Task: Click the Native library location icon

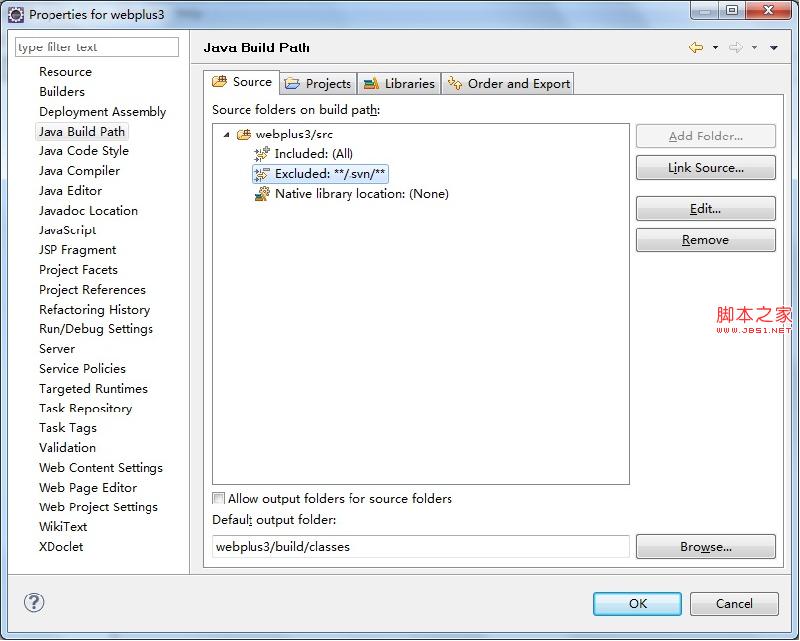Action: point(263,194)
